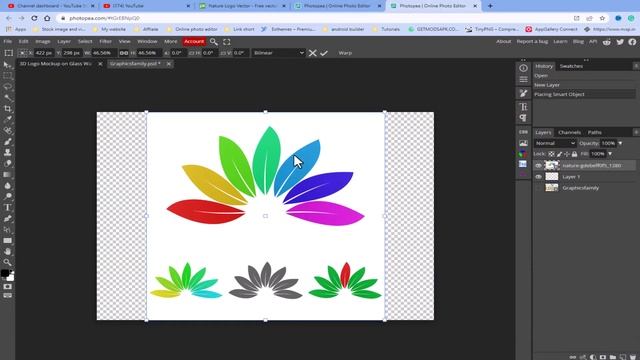Select the Eyedropper tool
The width and height of the screenshot is (640, 360).
(7, 120)
